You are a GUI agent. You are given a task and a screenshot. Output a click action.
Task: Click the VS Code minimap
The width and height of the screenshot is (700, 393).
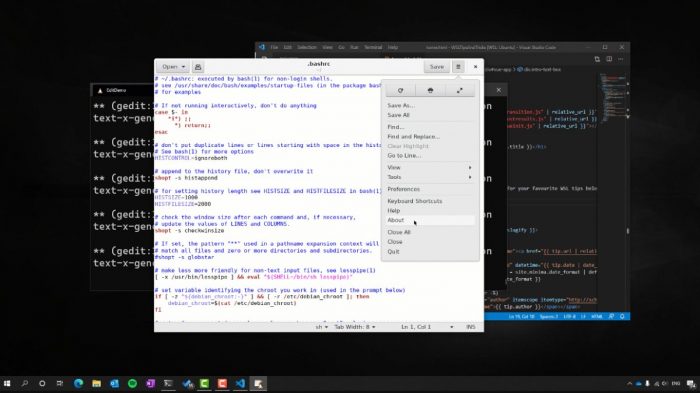(x=614, y=98)
